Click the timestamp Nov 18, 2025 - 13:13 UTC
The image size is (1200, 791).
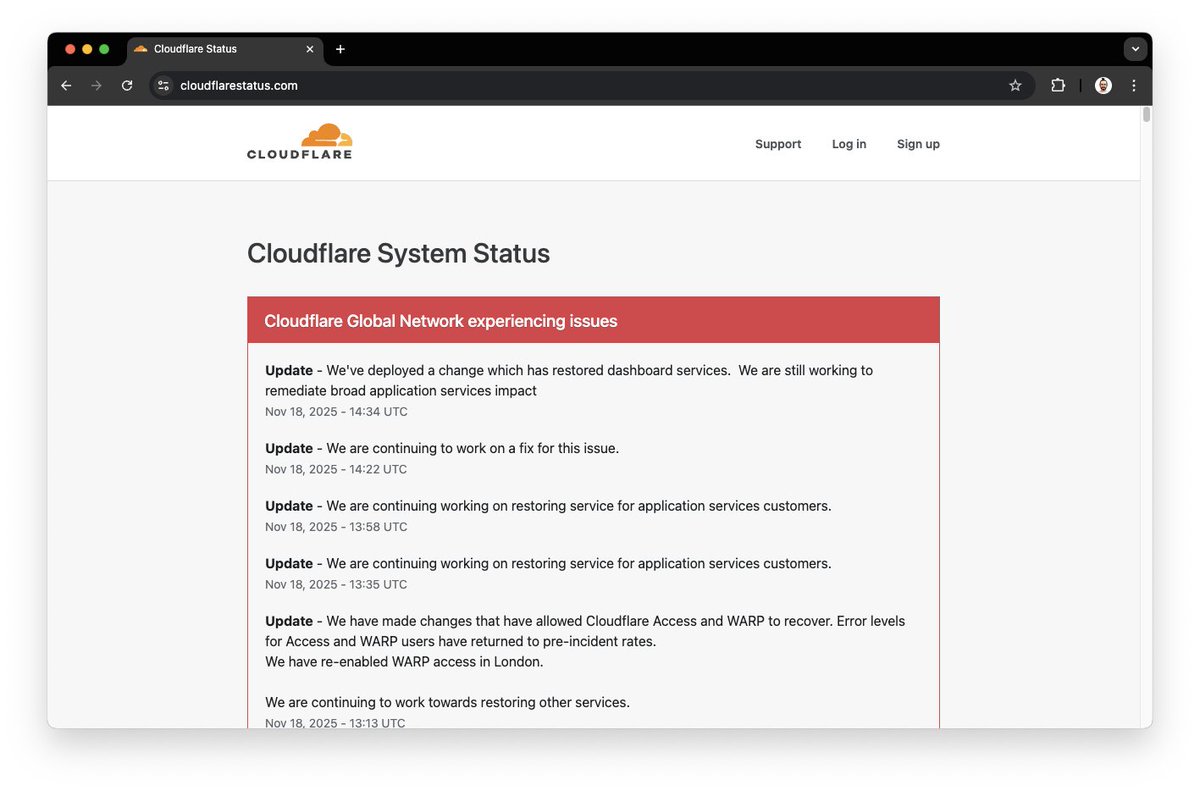335,722
